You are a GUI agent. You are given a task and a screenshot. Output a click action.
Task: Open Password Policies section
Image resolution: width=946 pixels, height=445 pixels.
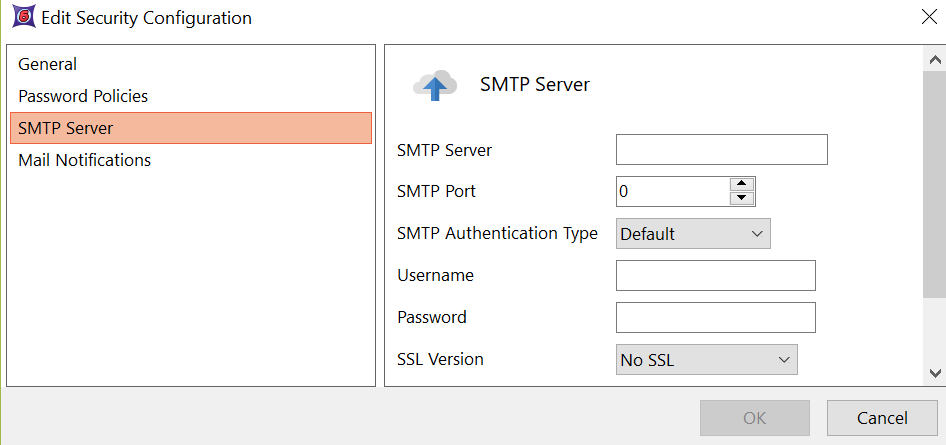click(83, 96)
